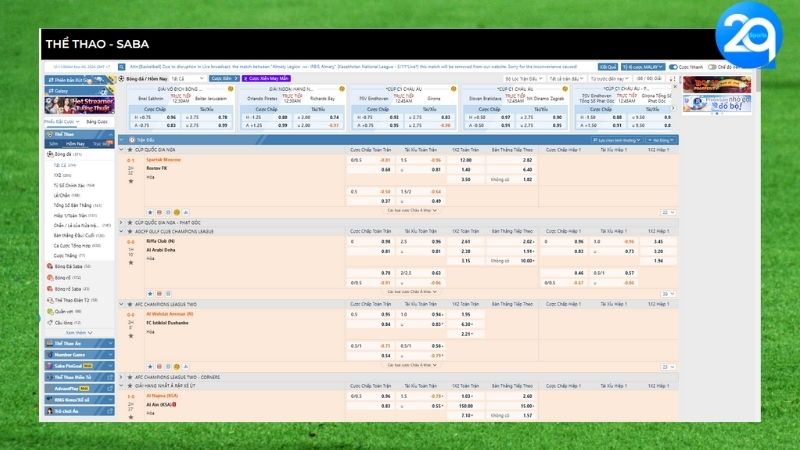Screen dimensions: 800x450
Task: Select Tỷ Số Chính Xác market in sidebar
Action: (x=74, y=185)
